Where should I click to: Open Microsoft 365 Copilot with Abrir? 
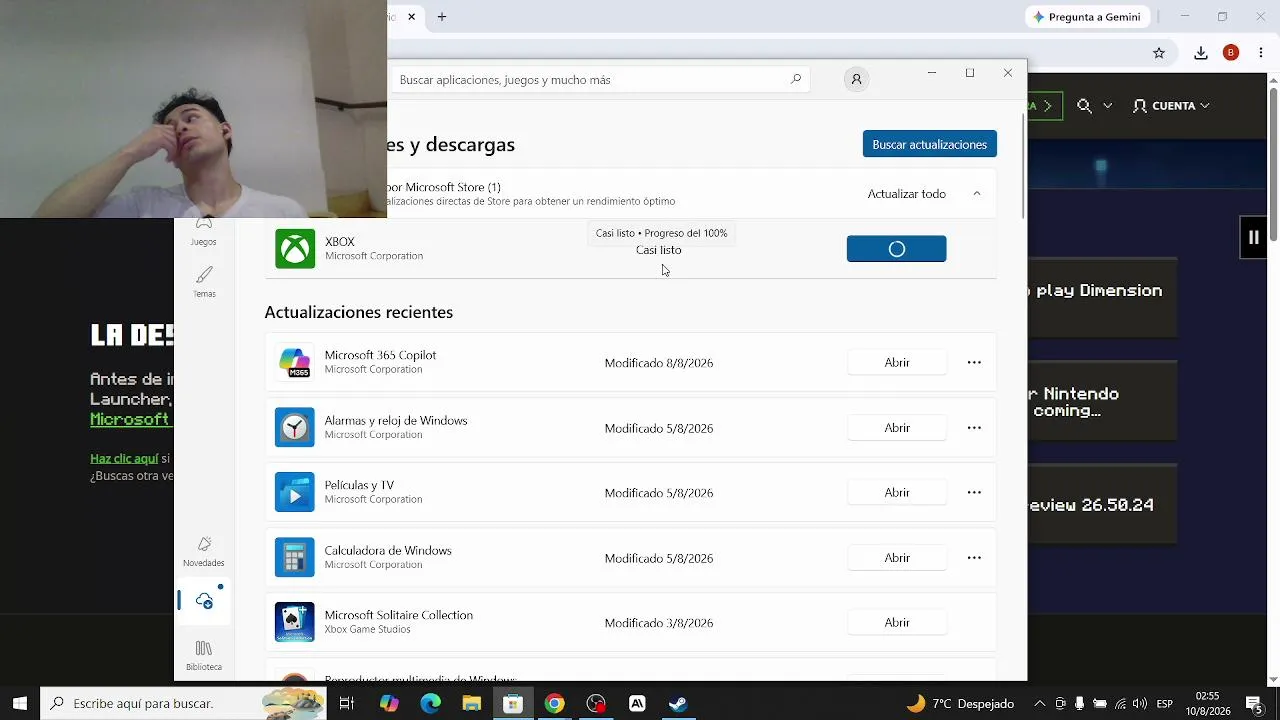[897, 362]
